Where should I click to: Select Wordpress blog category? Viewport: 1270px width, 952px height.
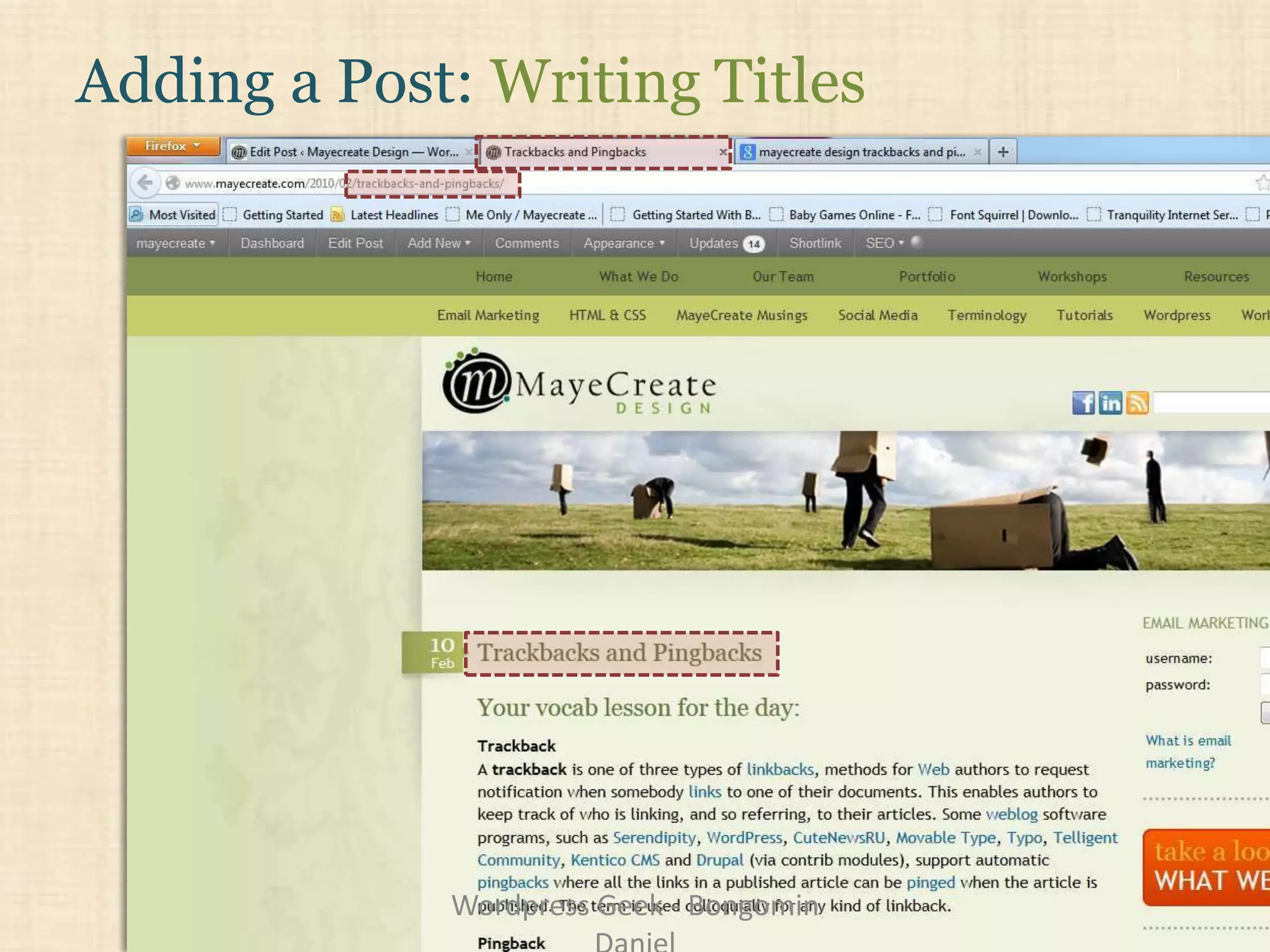tap(1177, 315)
